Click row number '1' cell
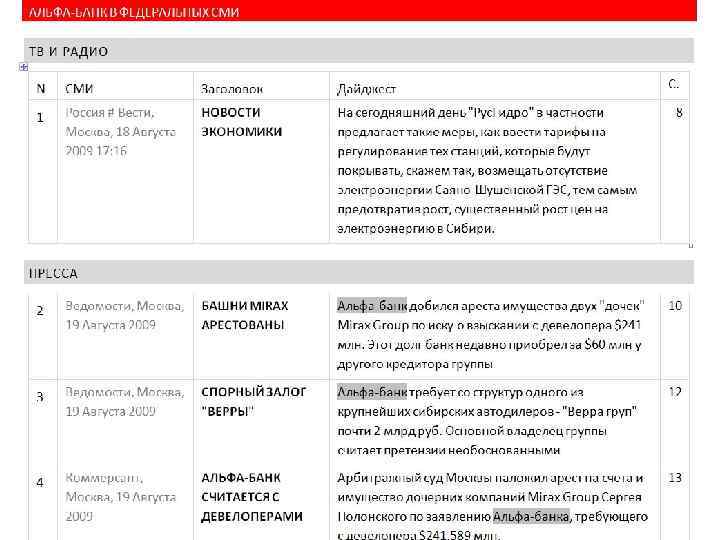 point(40,118)
